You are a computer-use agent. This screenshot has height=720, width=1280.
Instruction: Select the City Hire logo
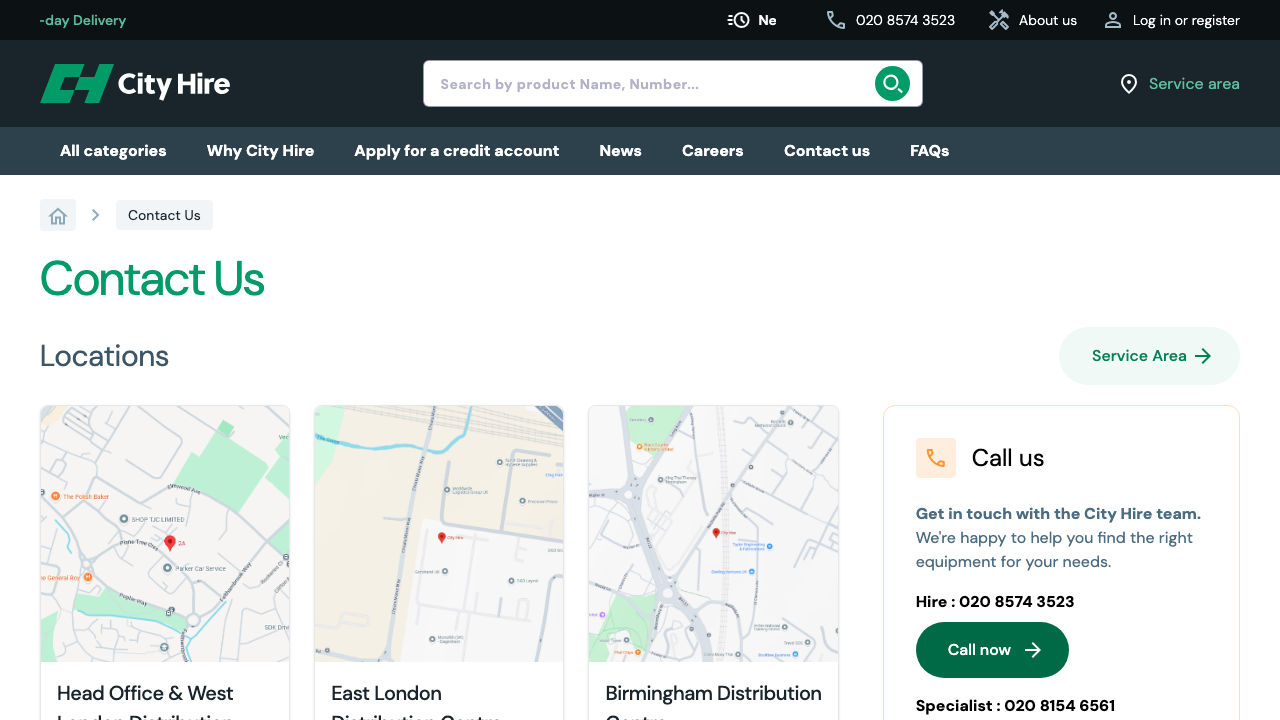(x=134, y=84)
